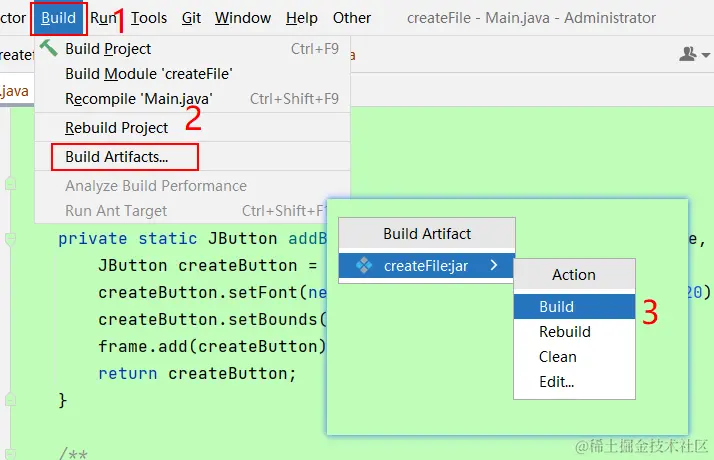Image resolution: width=714 pixels, height=460 pixels.
Task: Click the user account icon
Action: coord(688,54)
